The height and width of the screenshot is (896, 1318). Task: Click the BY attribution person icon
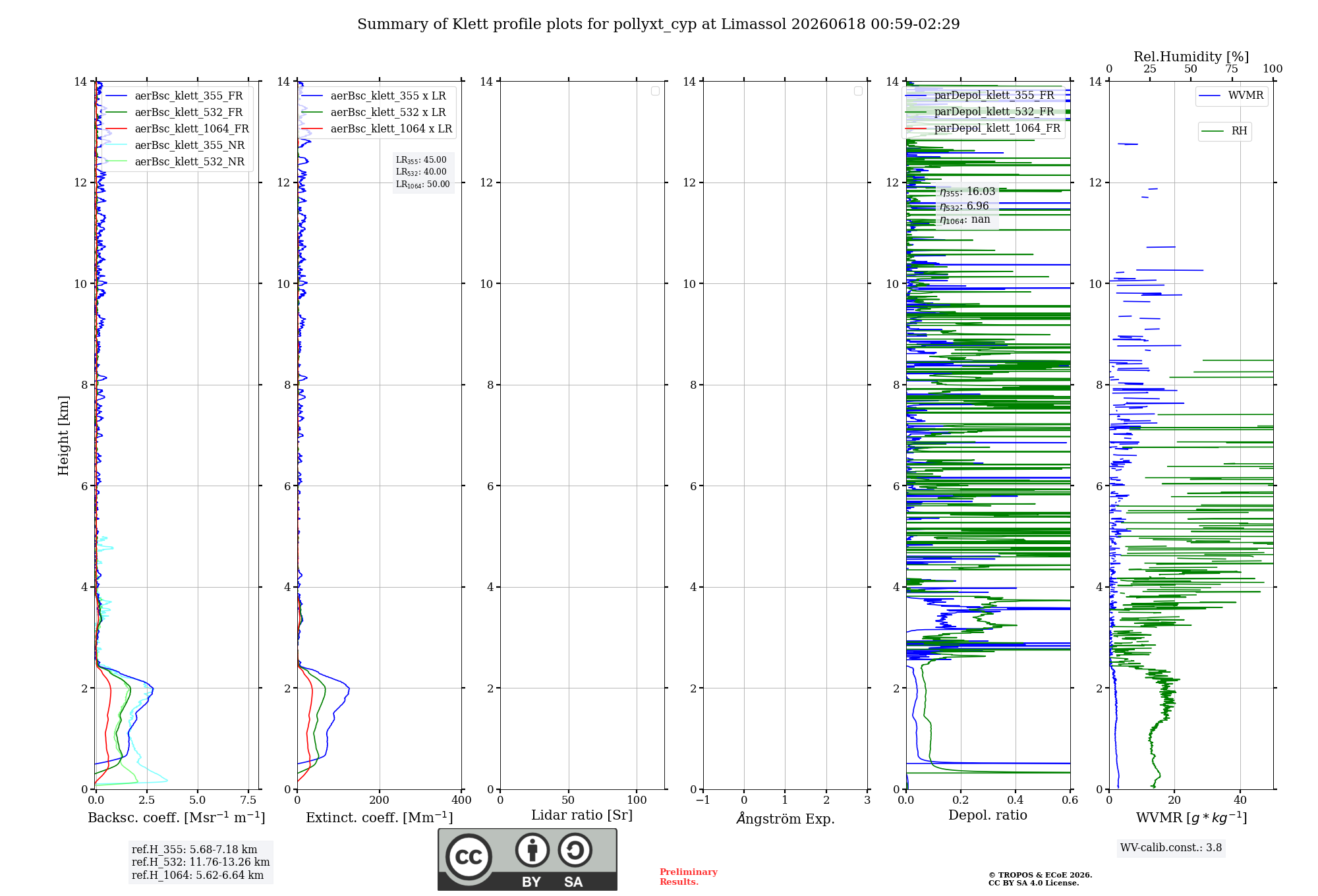532,850
